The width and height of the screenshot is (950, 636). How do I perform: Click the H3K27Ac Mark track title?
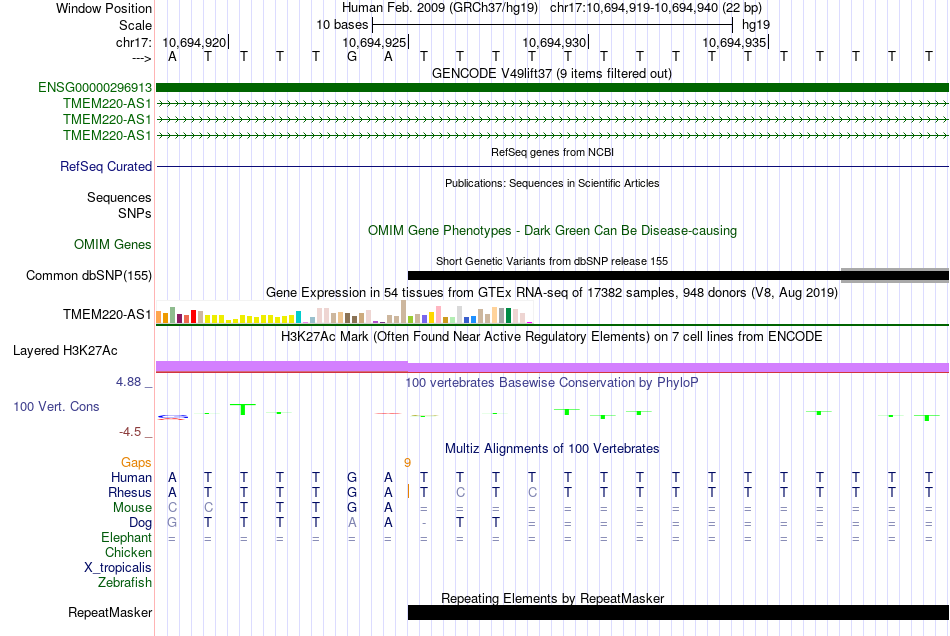[552, 337]
